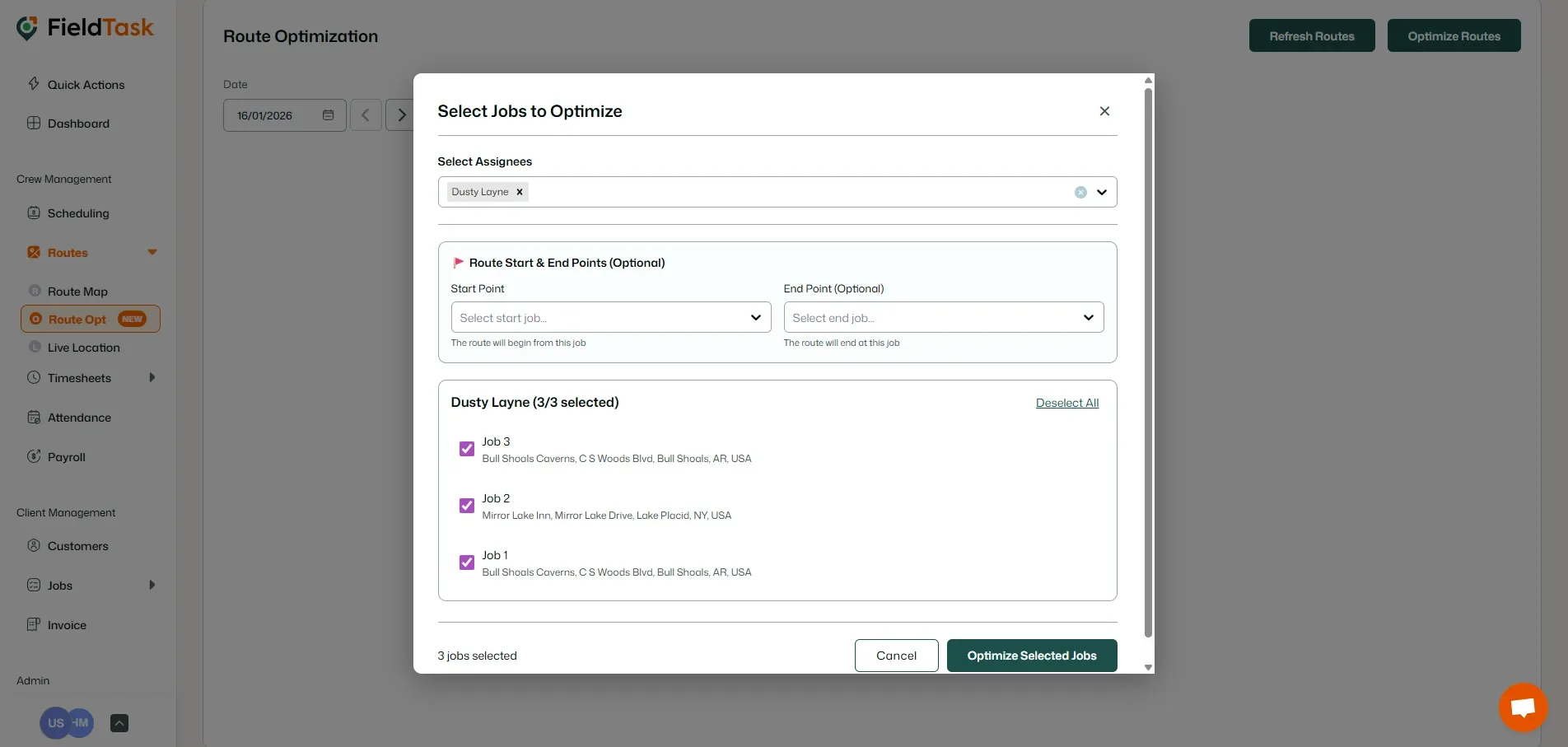1568x747 pixels.
Task: Remove the Dusty Layne assignee tag
Action: 519,191
